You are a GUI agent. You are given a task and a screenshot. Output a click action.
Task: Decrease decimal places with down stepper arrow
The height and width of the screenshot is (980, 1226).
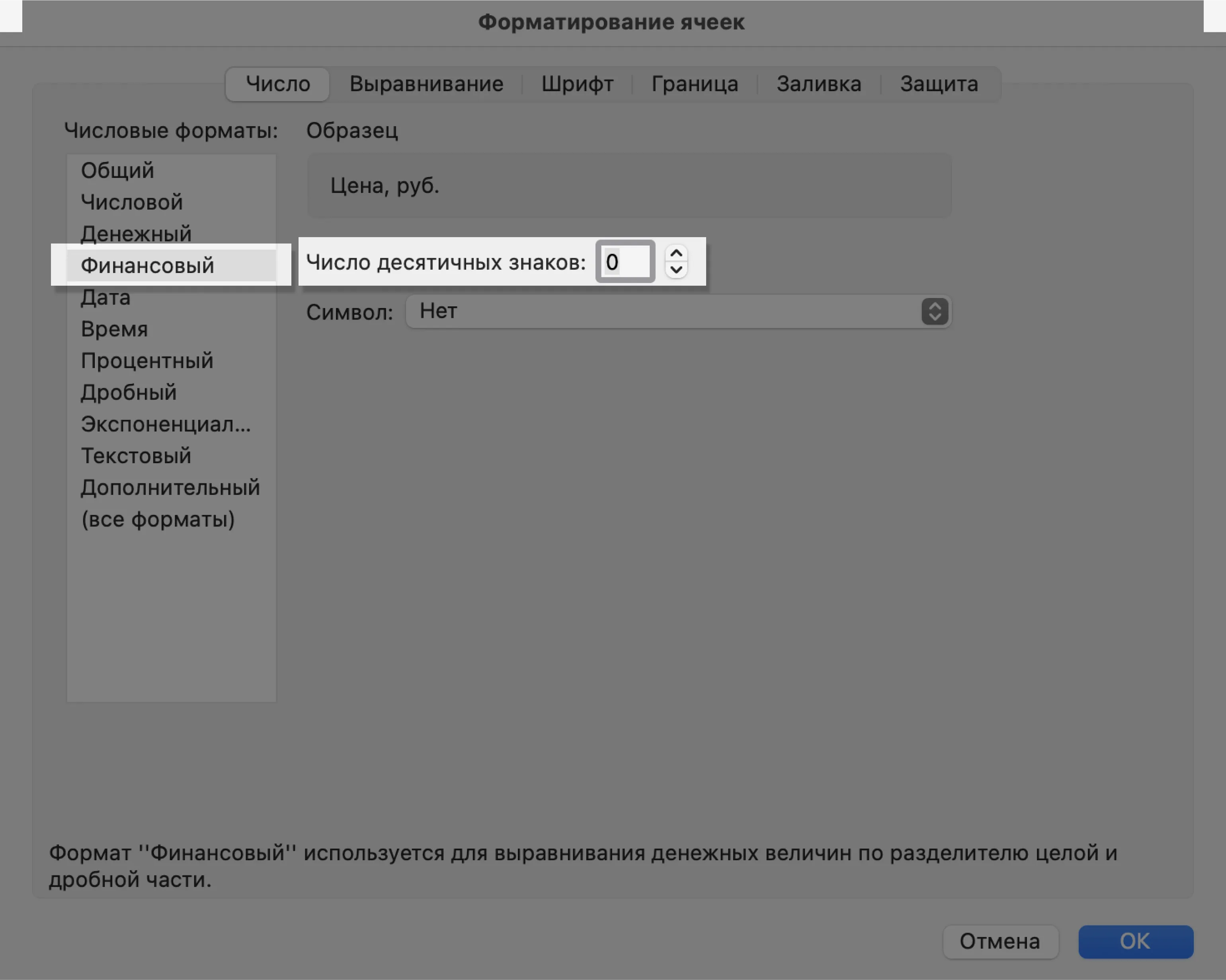tap(676, 269)
